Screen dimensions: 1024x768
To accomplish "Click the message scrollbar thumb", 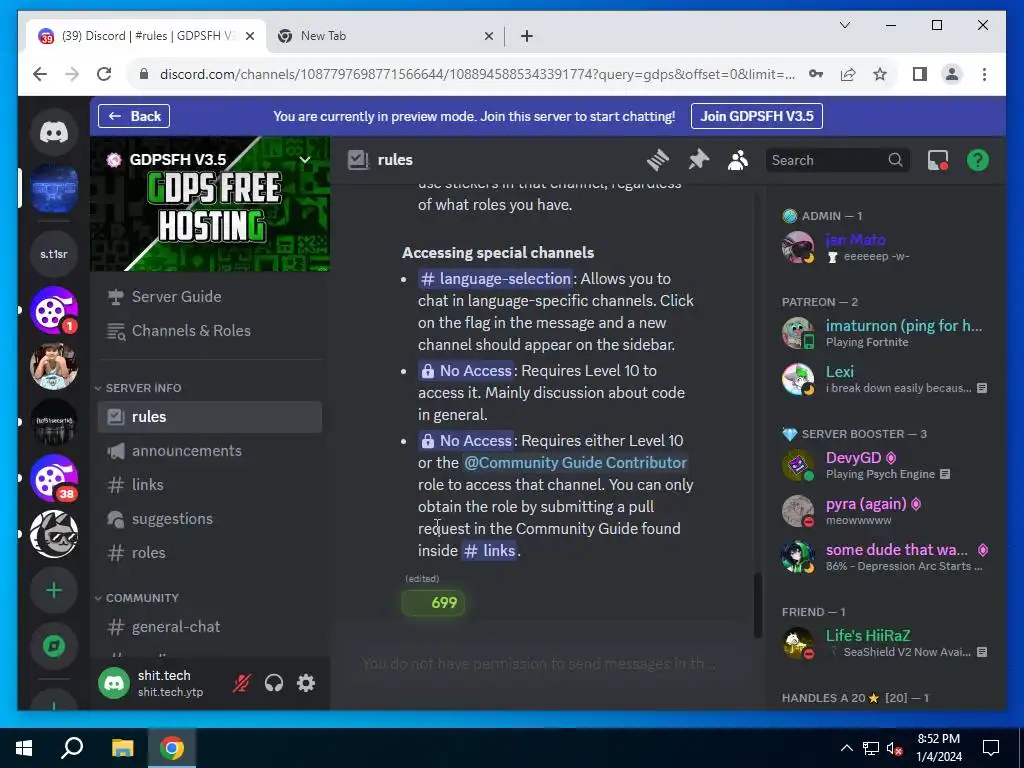I will 758,605.
